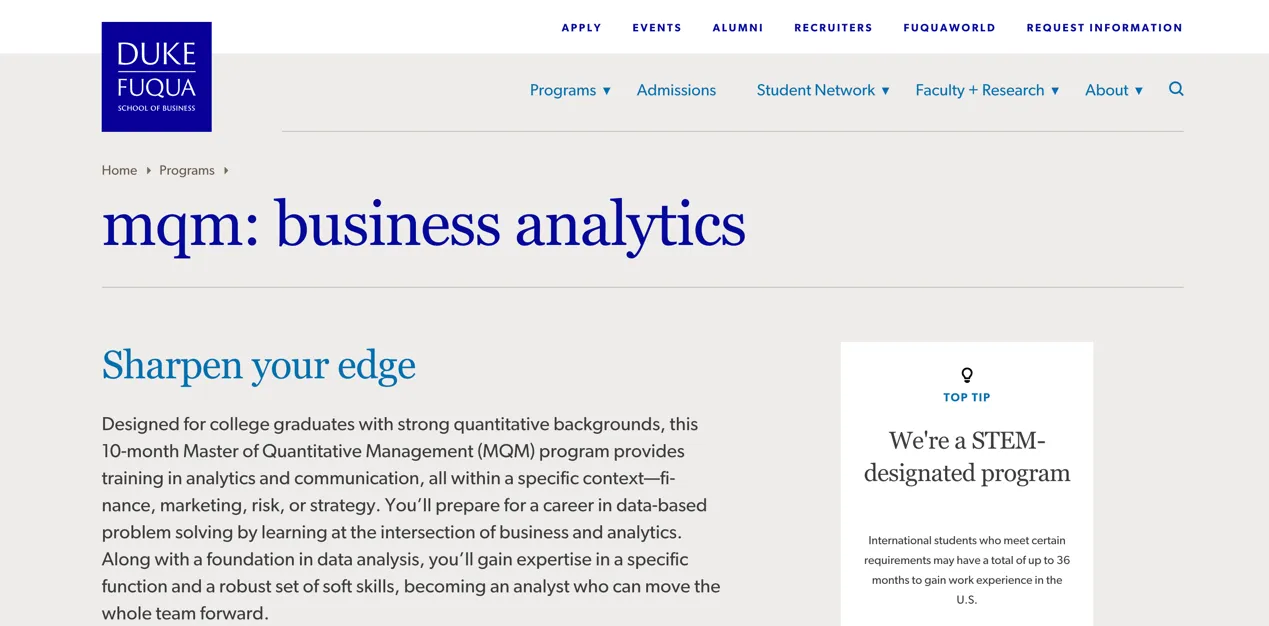Click Request Information link
1269x626 pixels.
tap(1104, 28)
